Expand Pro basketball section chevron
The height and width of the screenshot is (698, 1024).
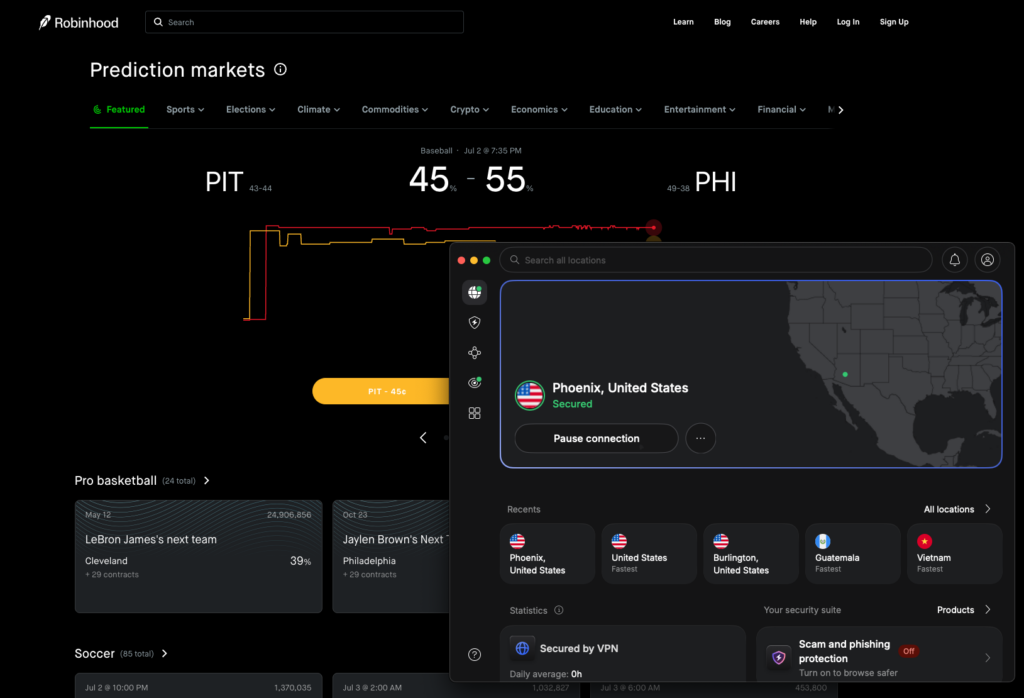[206, 481]
